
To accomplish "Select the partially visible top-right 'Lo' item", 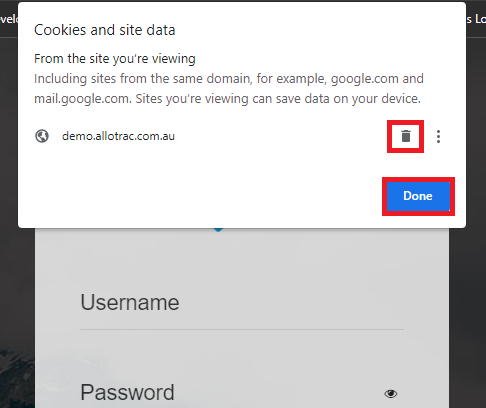I will coord(476,19).
